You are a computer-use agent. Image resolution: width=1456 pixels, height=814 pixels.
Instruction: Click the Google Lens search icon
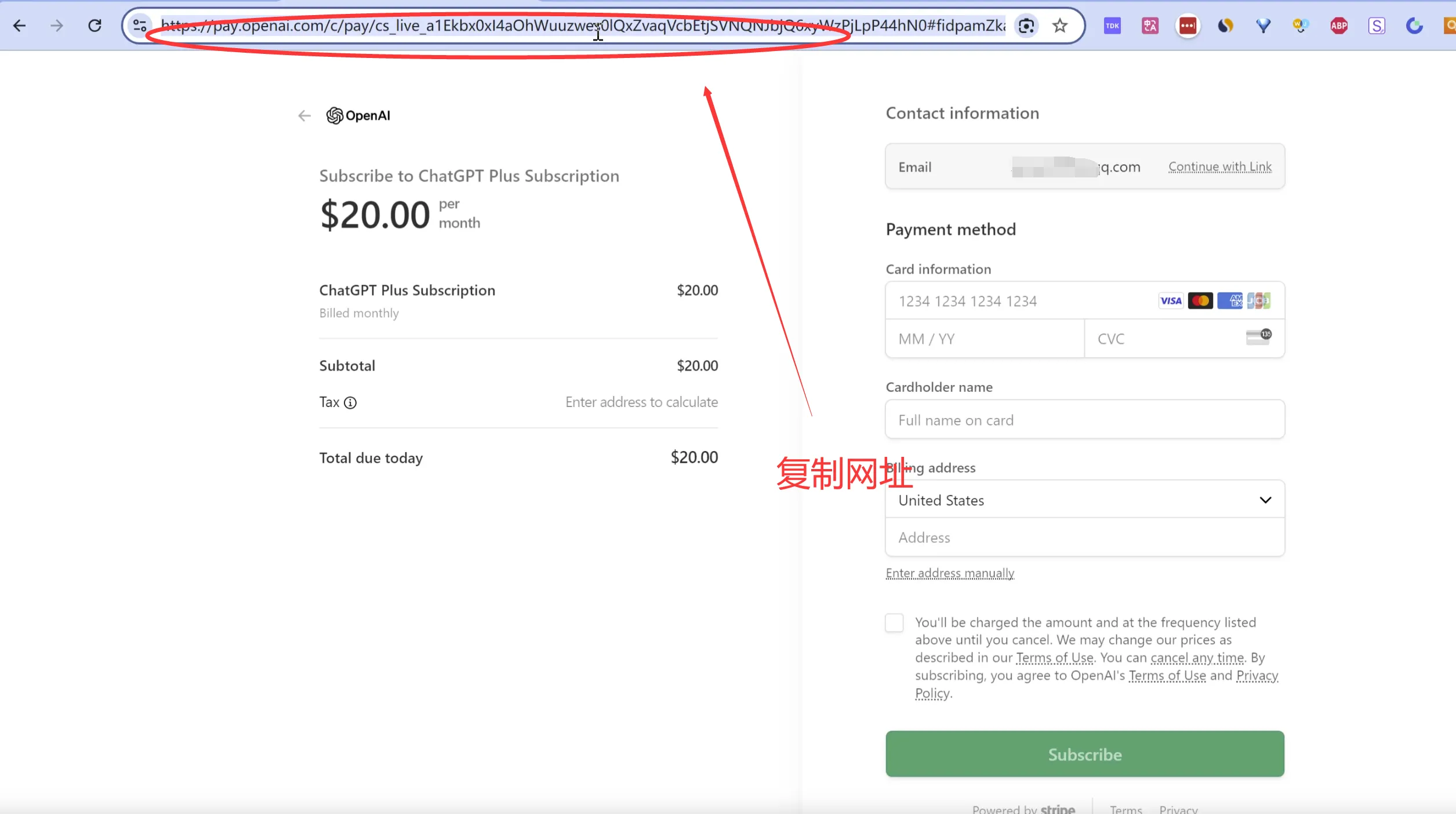1026,26
